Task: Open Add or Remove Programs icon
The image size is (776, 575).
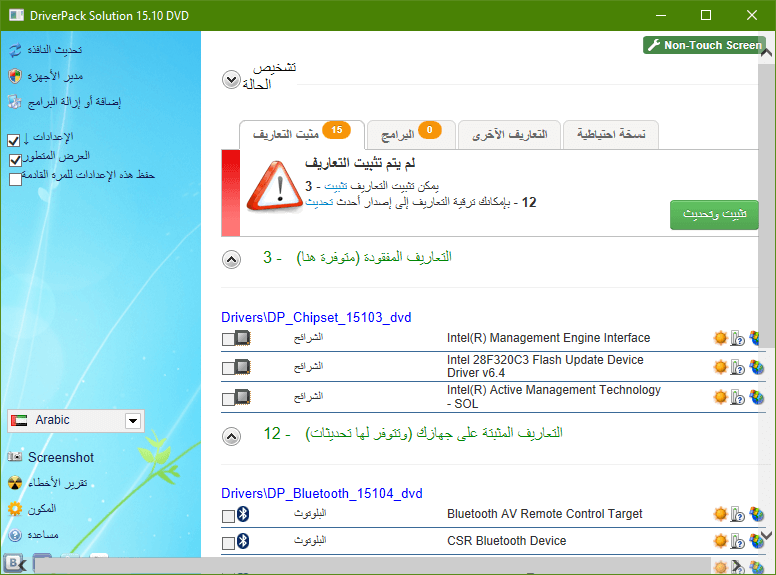Action: click(15, 102)
